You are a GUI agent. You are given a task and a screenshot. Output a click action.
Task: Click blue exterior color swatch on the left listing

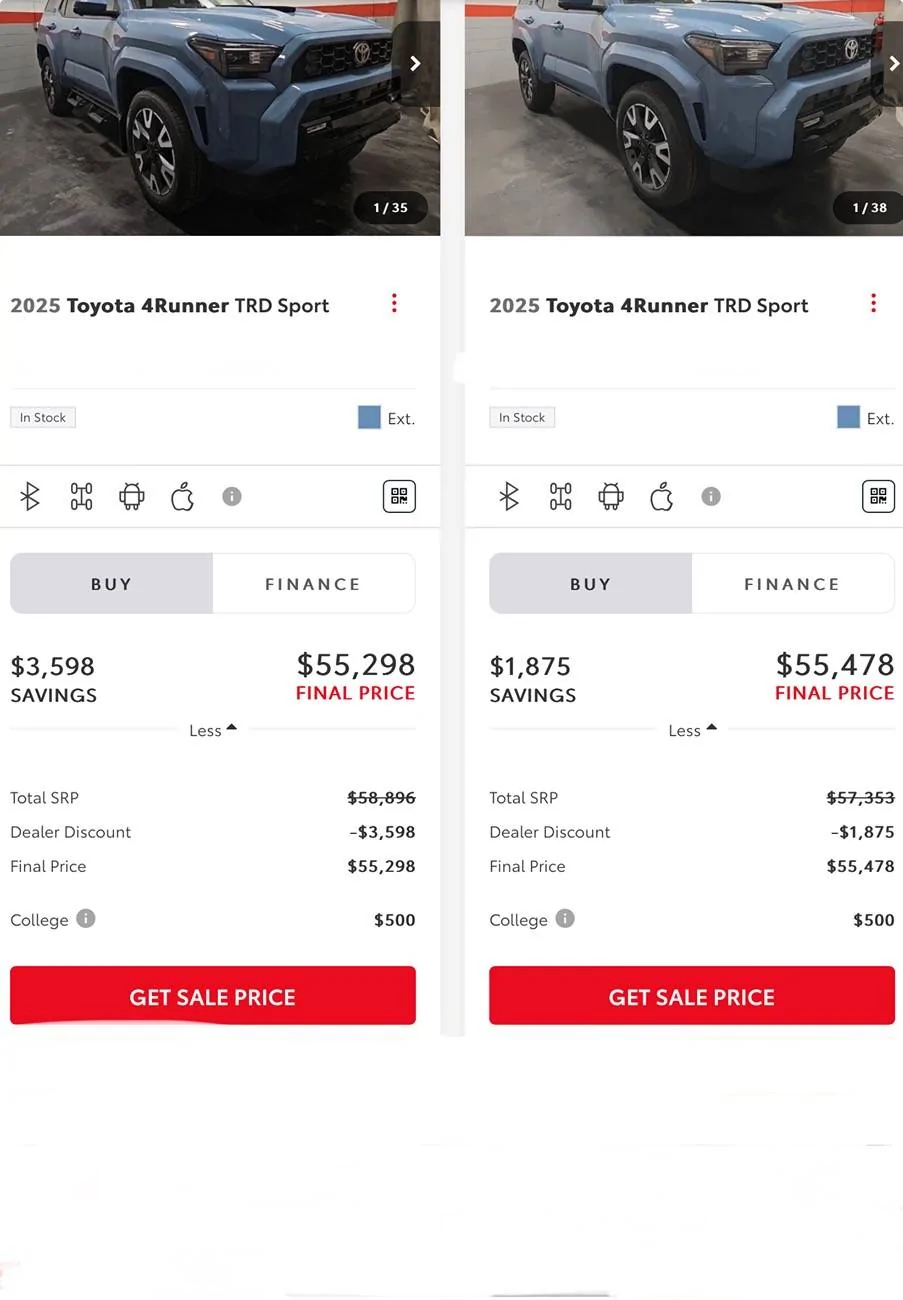(369, 418)
